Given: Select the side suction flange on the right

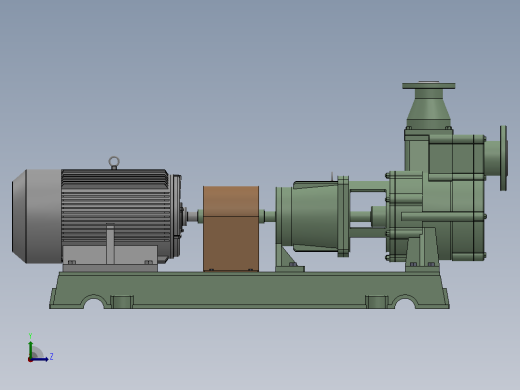Looking at the screenshot, I should 504,158.
